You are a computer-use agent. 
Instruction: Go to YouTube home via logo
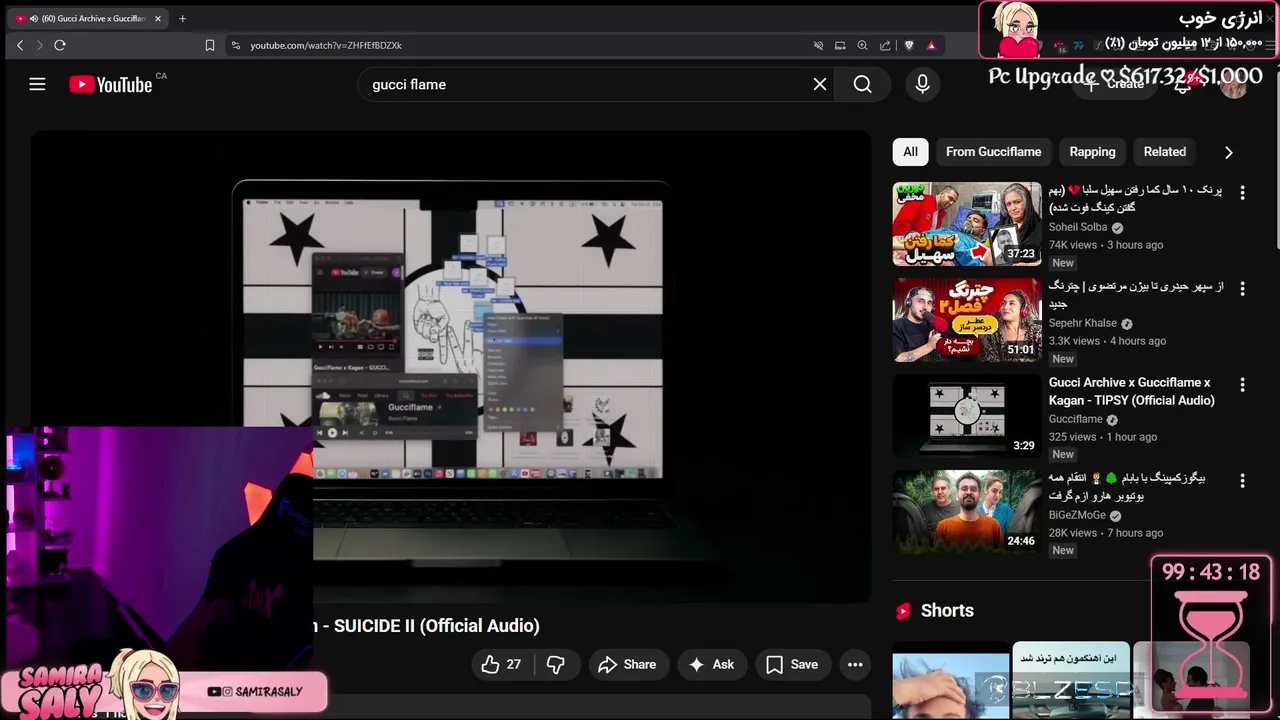point(111,85)
